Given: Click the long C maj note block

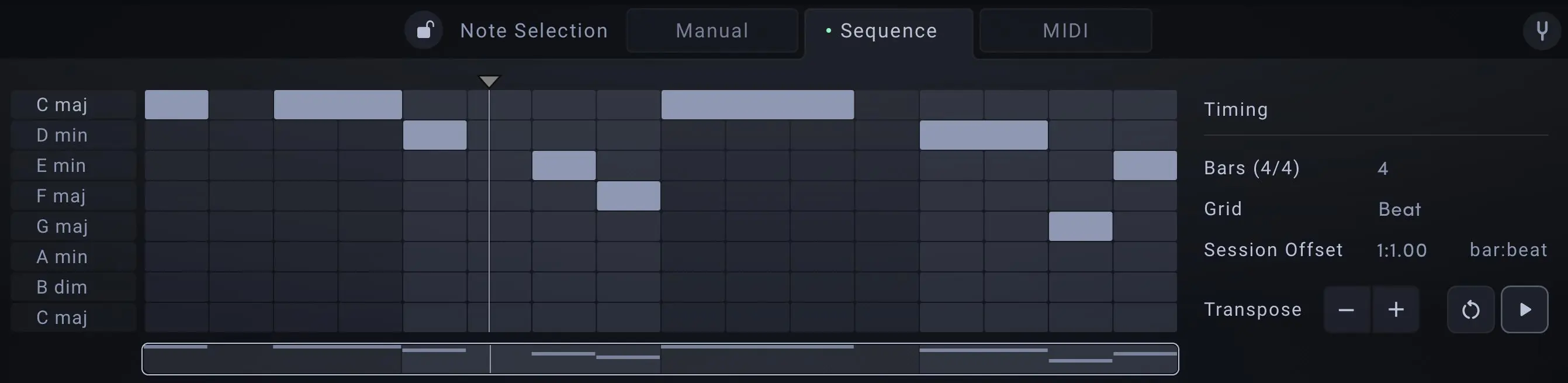Looking at the screenshot, I should pyautogui.click(x=757, y=105).
